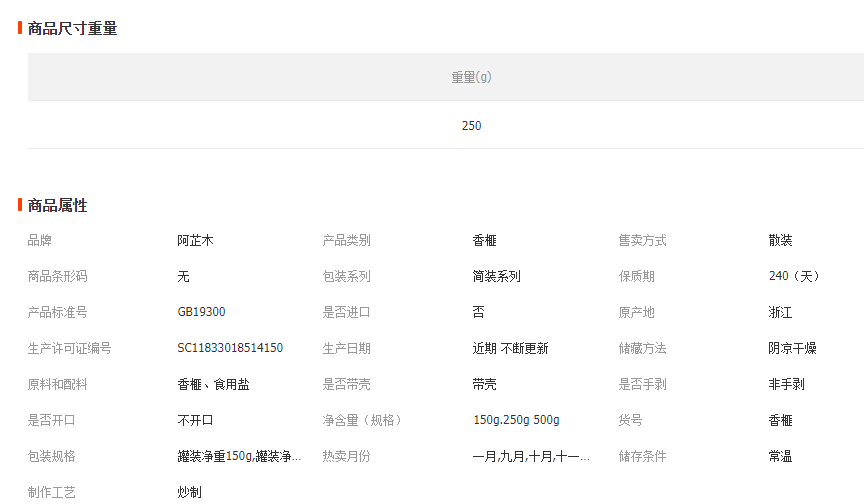Click the weight value 250 in table
Screen dimensions: 864x504
[x=471, y=125]
